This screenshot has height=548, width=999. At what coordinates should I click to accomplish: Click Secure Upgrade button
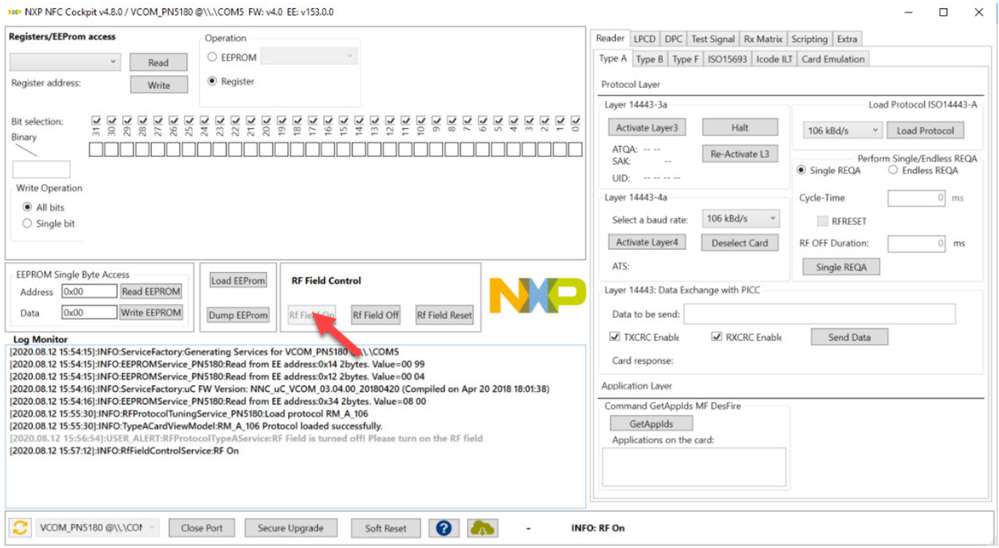pyautogui.click(x=291, y=528)
